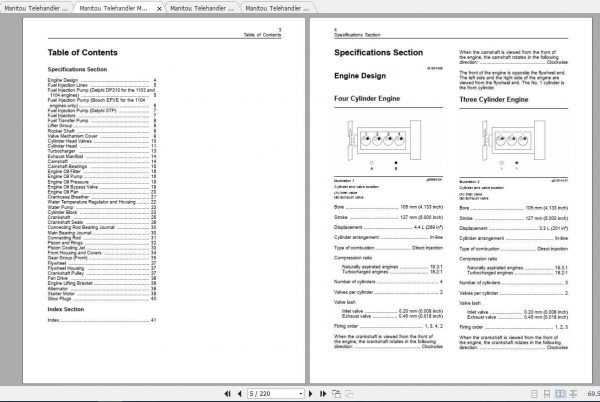Open the Valve Mechanism Cover contents entry
The height and width of the screenshot is (402, 600).
(102, 136)
